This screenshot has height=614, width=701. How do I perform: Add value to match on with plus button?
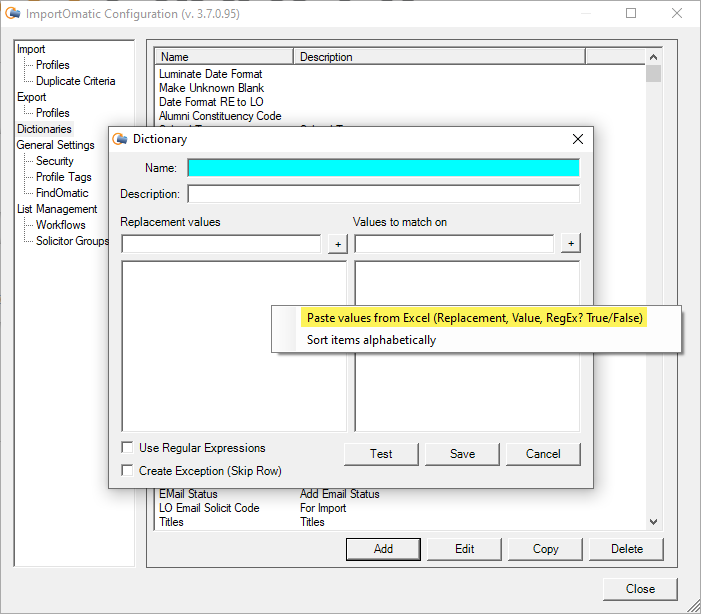pyautogui.click(x=571, y=243)
